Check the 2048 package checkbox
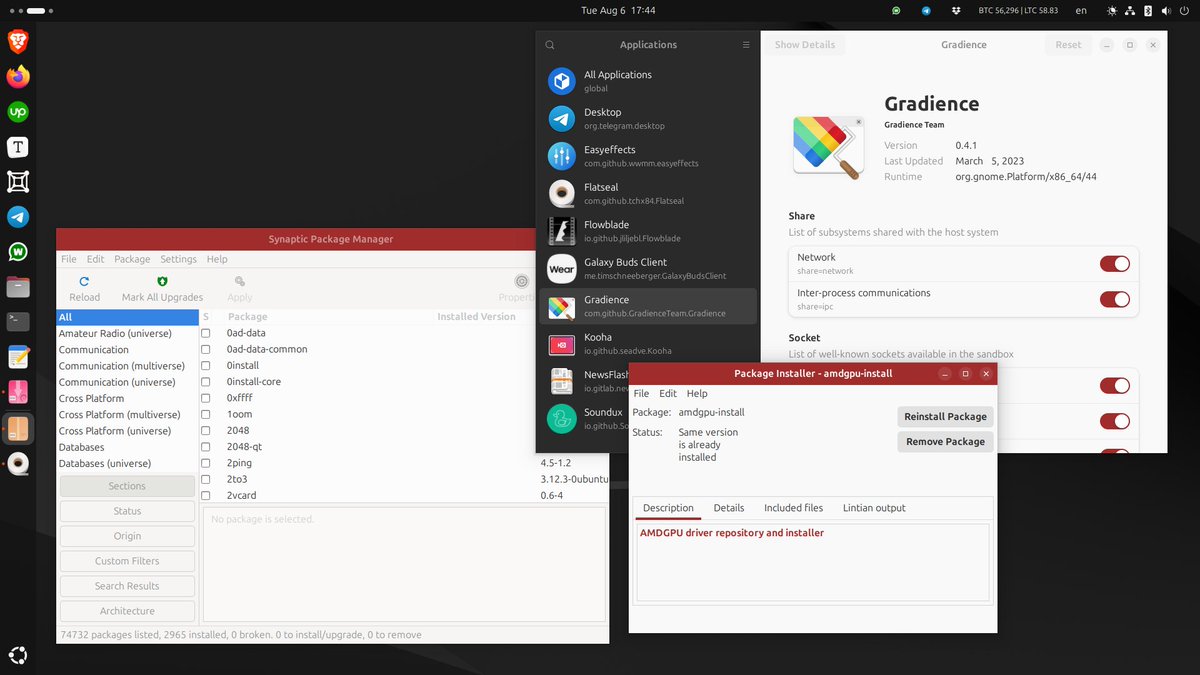Image resolution: width=1200 pixels, height=675 pixels. 206,430
